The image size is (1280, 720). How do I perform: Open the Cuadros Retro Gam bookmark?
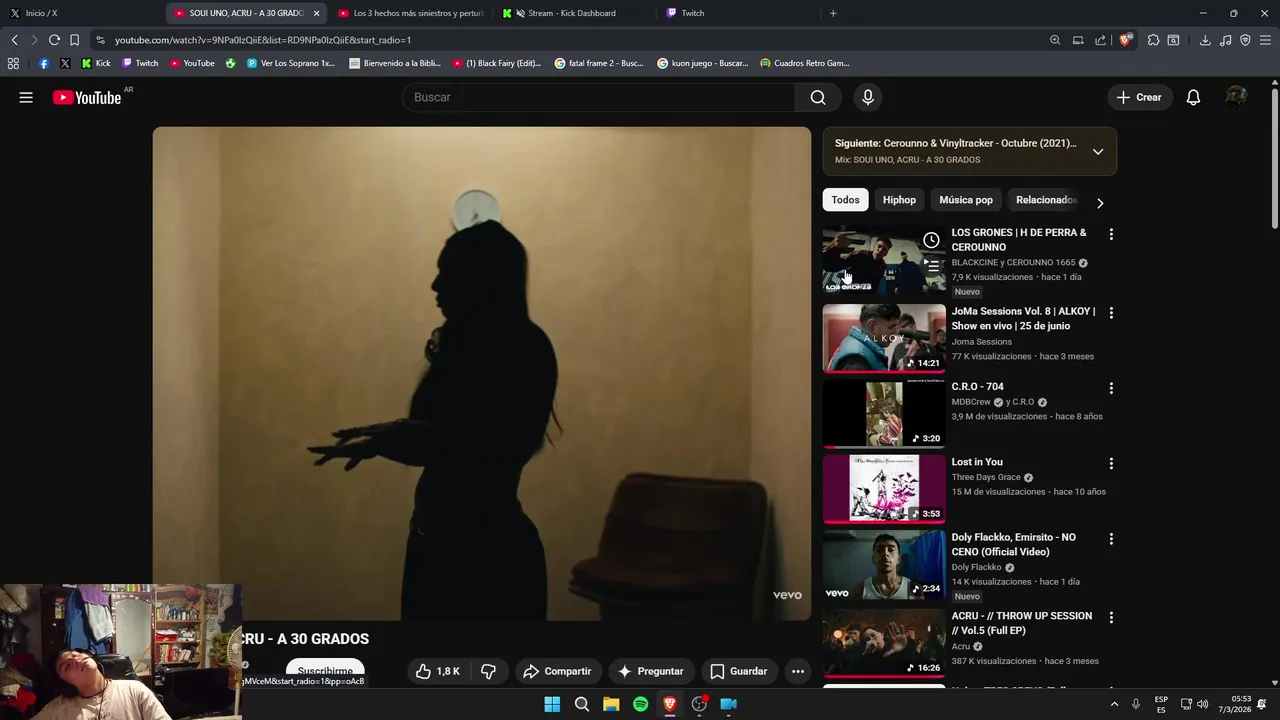click(804, 63)
